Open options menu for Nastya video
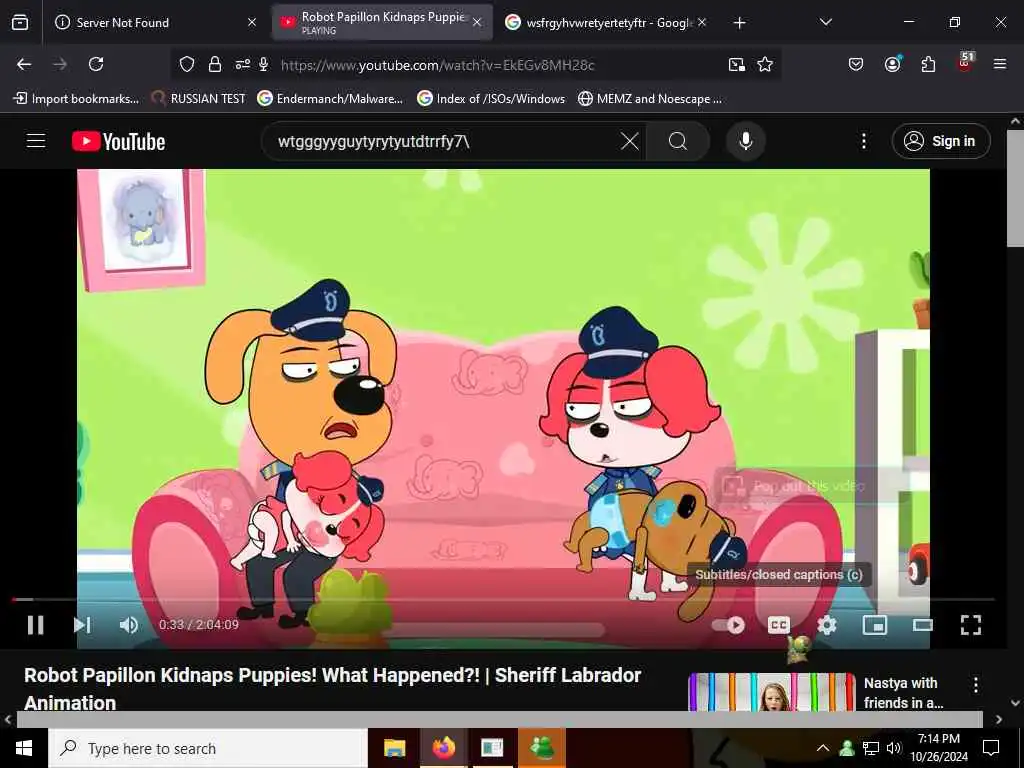 click(976, 685)
